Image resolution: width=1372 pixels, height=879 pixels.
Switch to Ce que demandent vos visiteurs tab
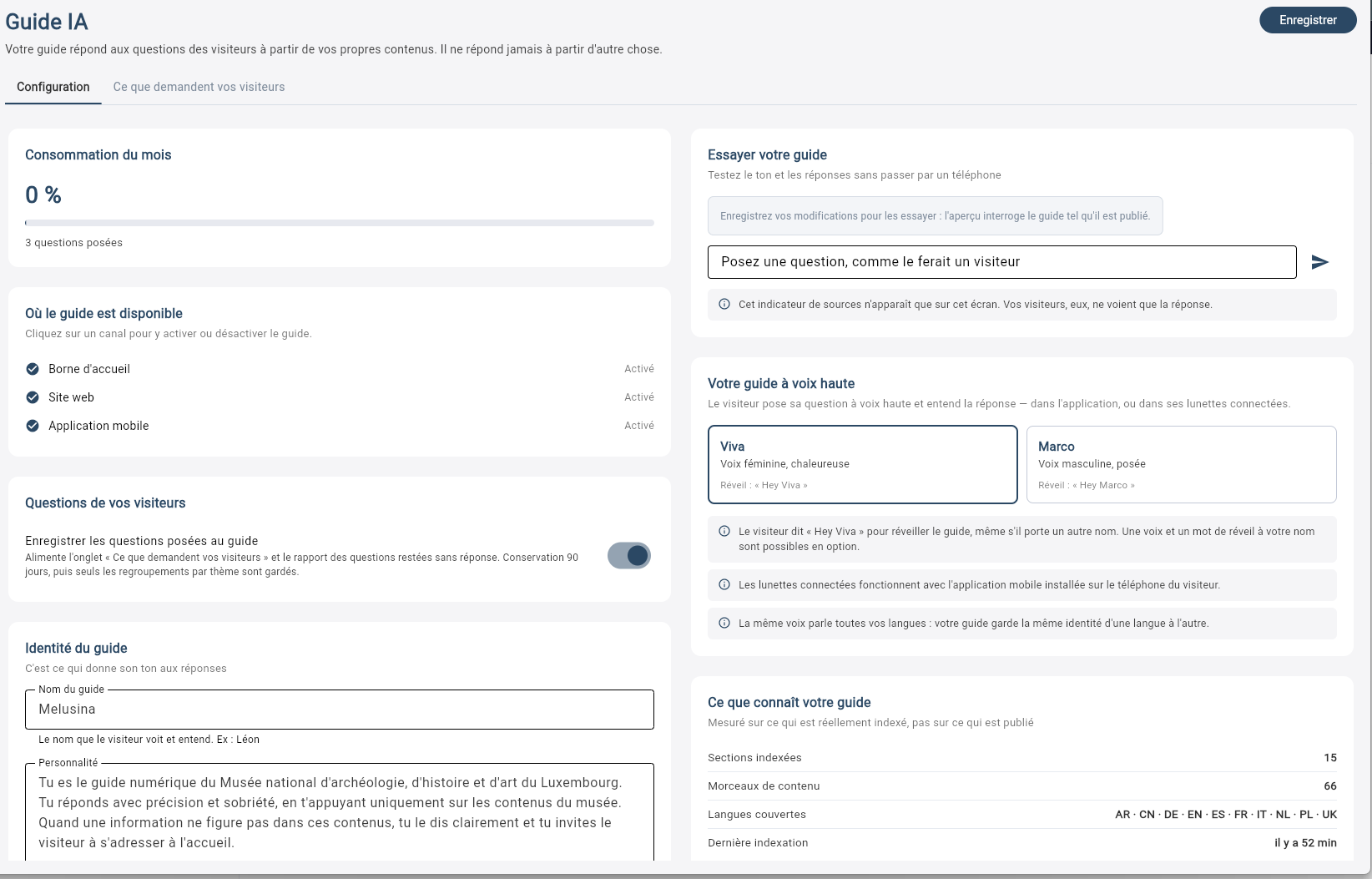[199, 87]
